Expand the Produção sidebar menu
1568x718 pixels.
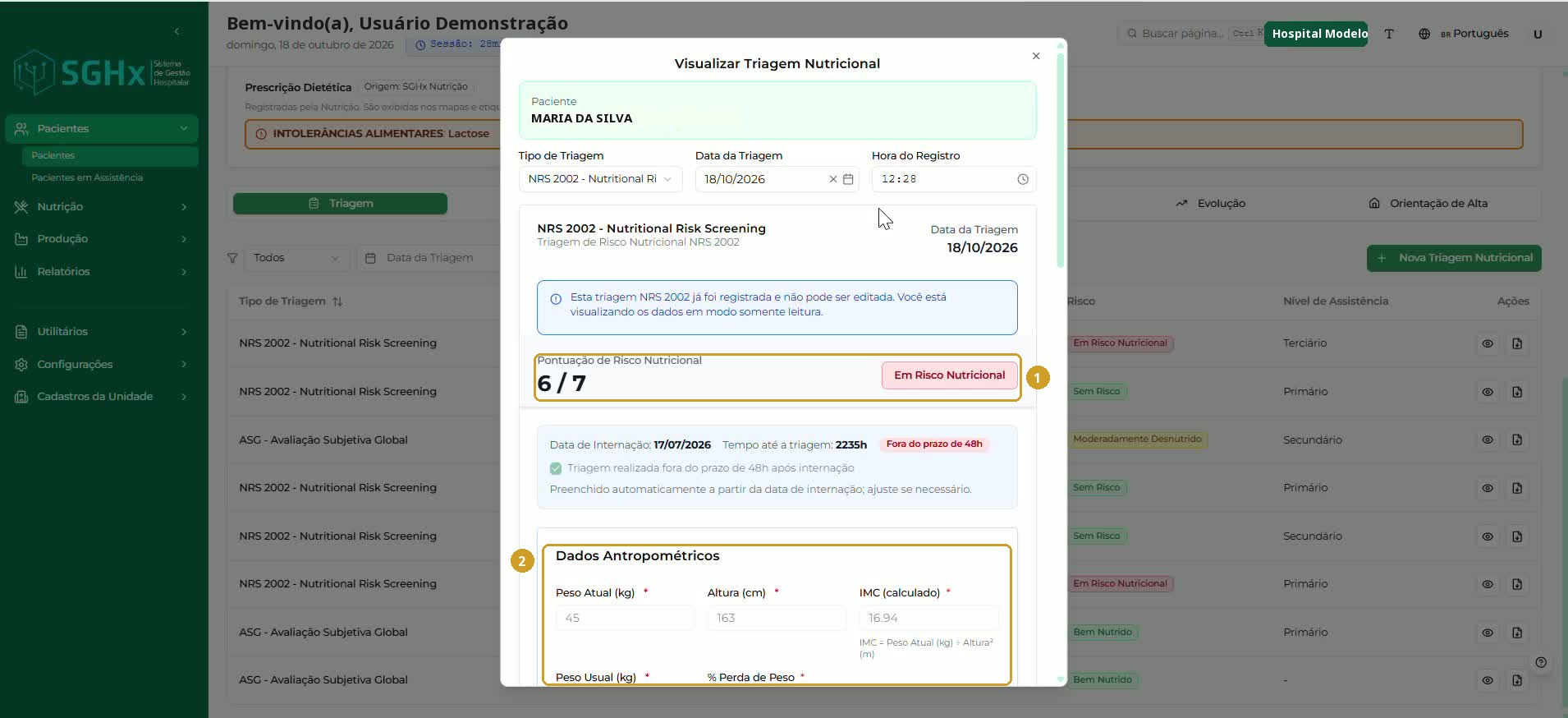click(x=102, y=239)
